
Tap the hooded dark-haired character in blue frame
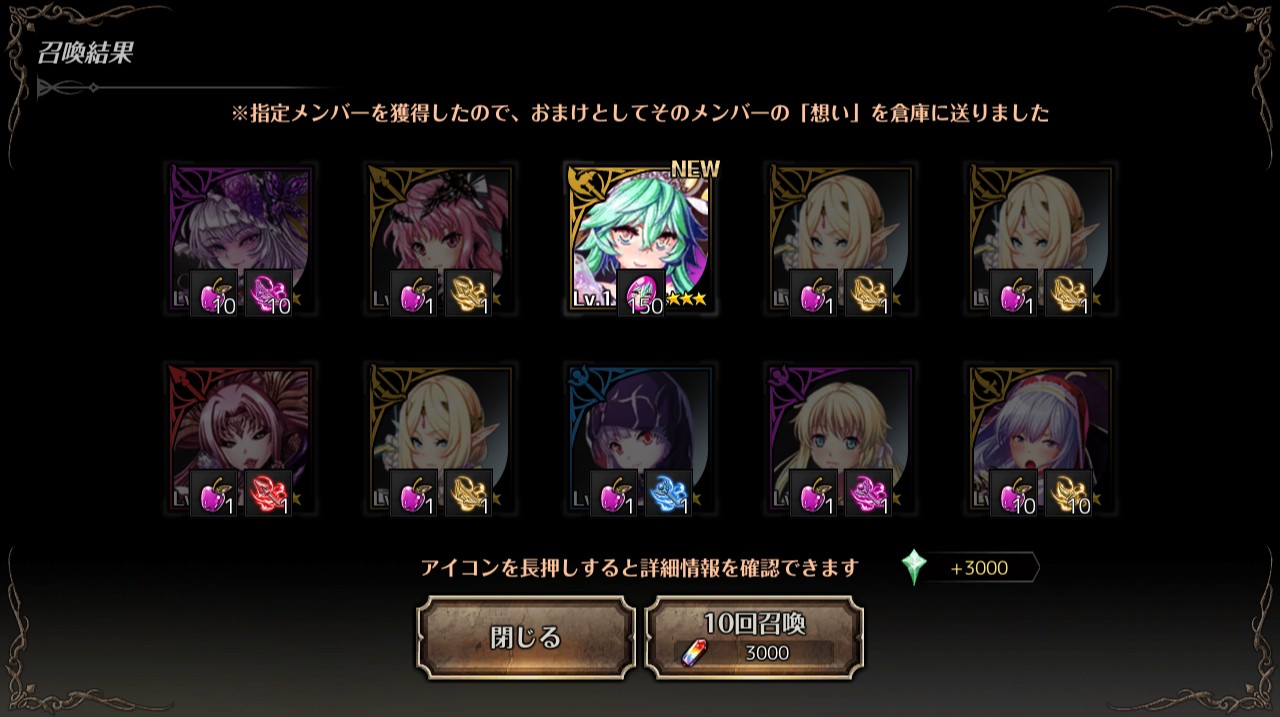point(640,440)
